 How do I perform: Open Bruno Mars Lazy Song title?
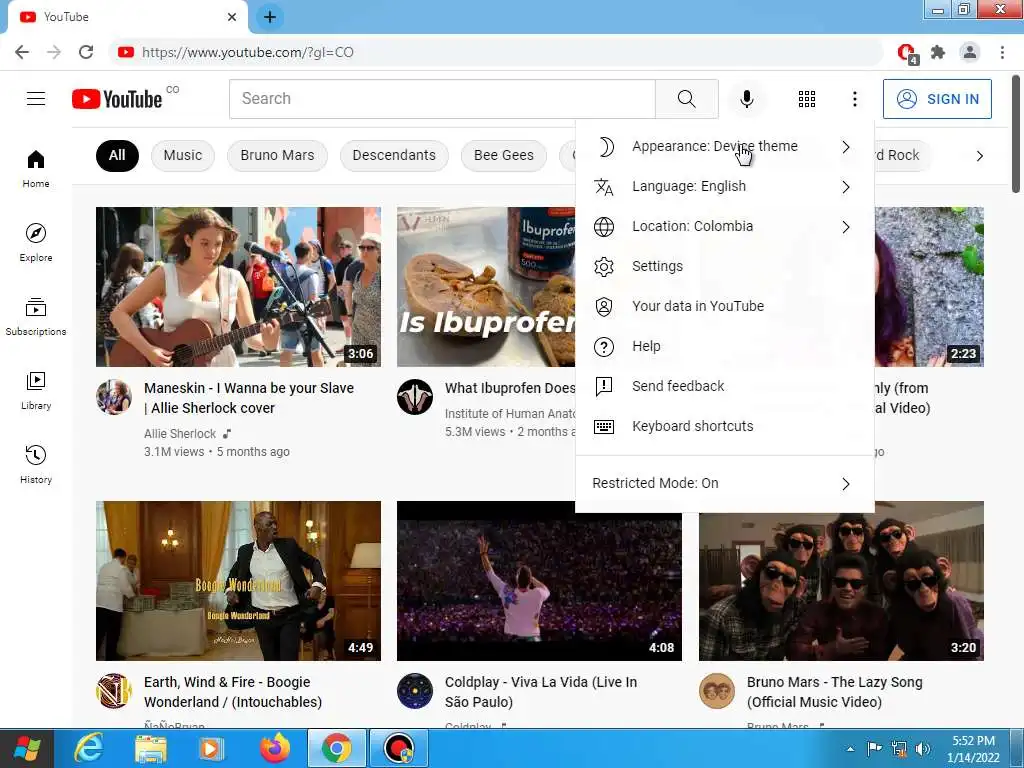click(x=835, y=692)
